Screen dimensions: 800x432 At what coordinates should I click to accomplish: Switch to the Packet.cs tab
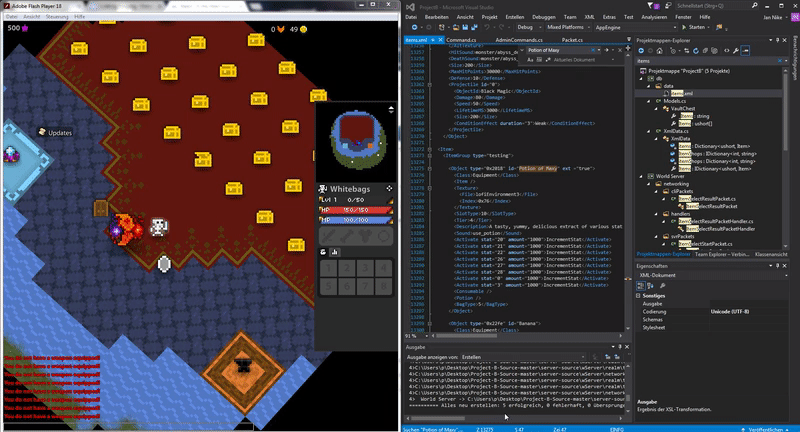(x=572, y=40)
